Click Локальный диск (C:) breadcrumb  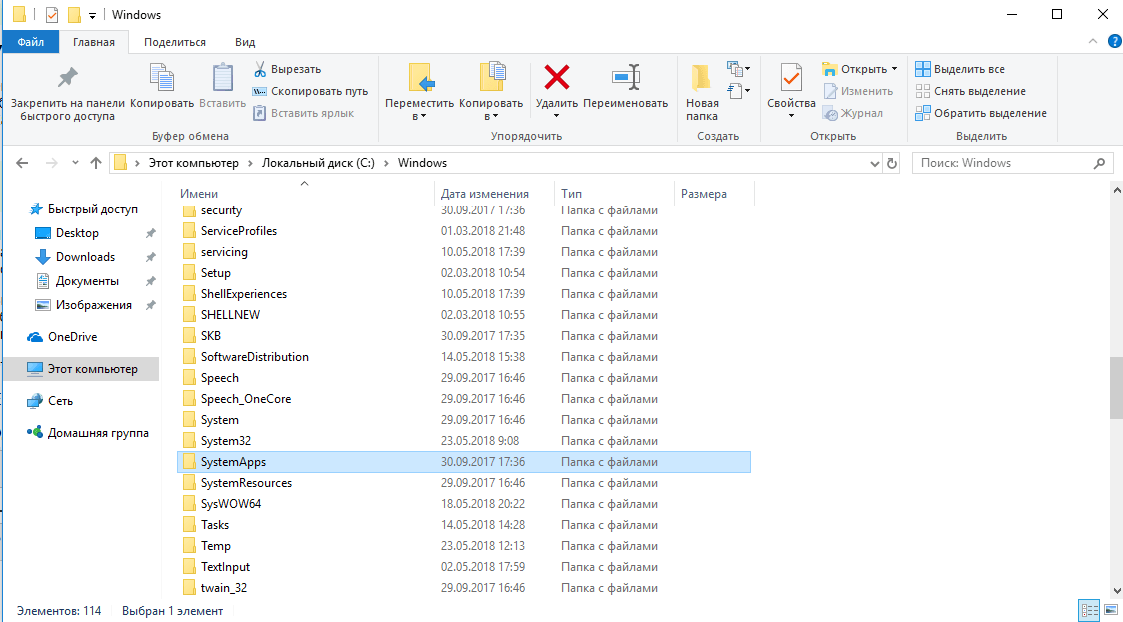[318, 163]
